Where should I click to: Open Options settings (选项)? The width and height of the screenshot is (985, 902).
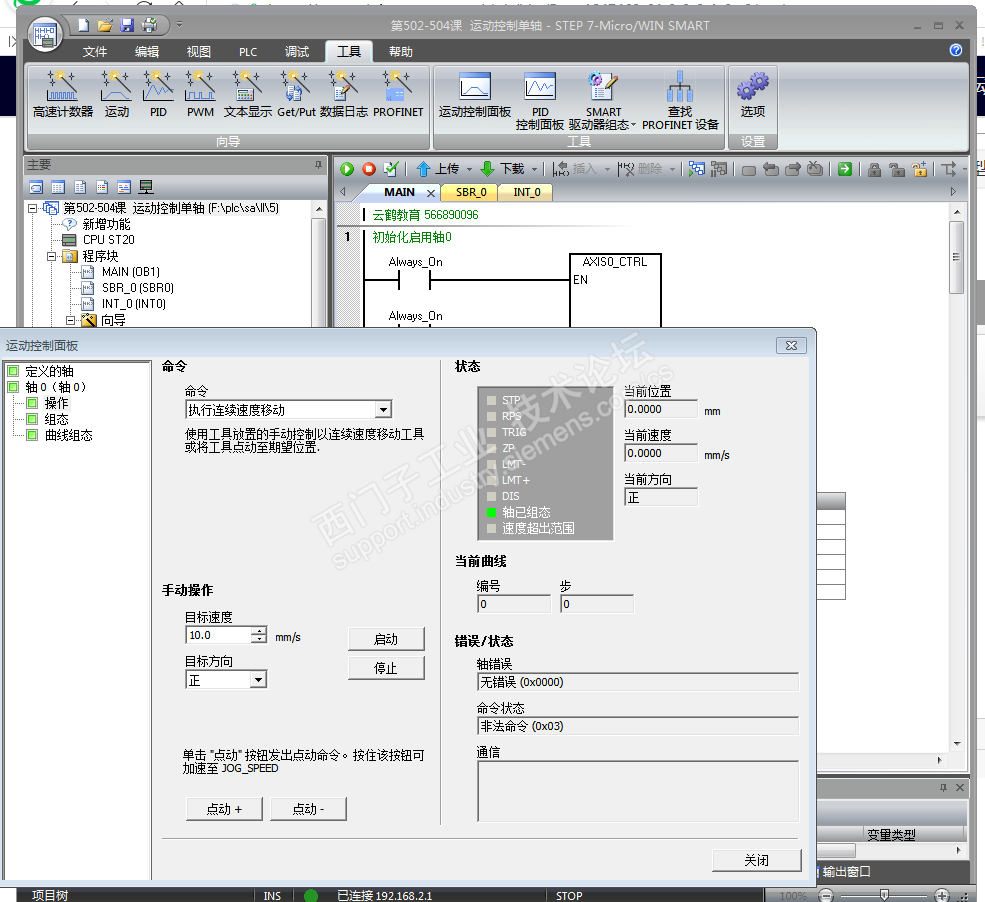point(753,94)
